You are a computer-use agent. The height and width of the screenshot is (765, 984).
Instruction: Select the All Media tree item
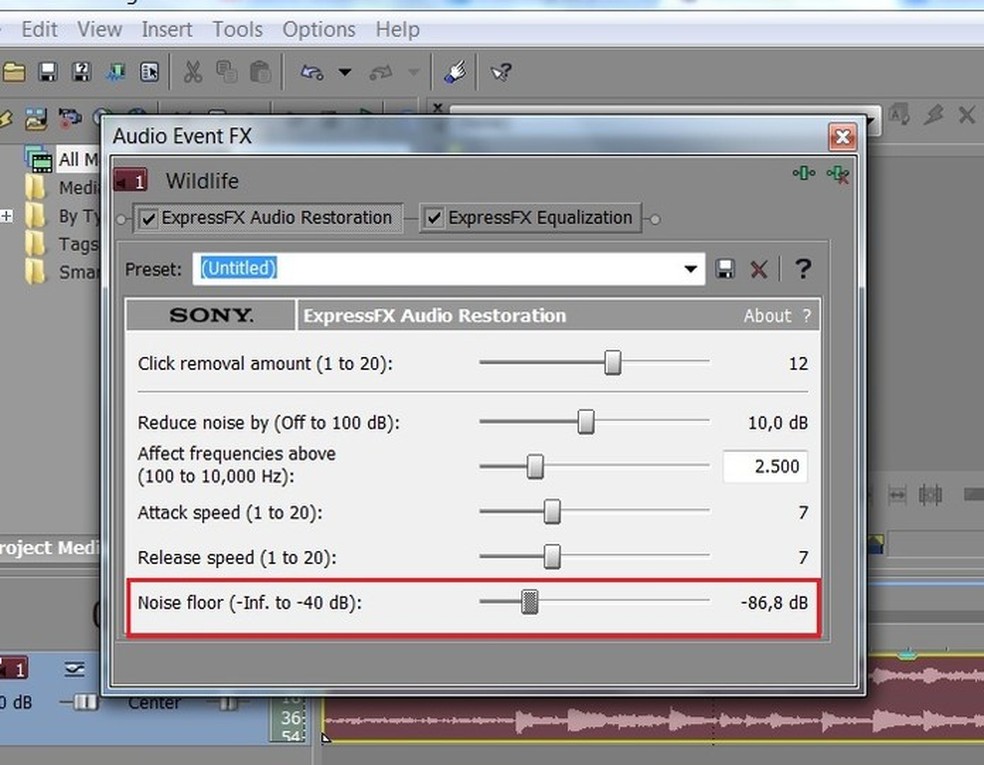[x=78, y=160]
